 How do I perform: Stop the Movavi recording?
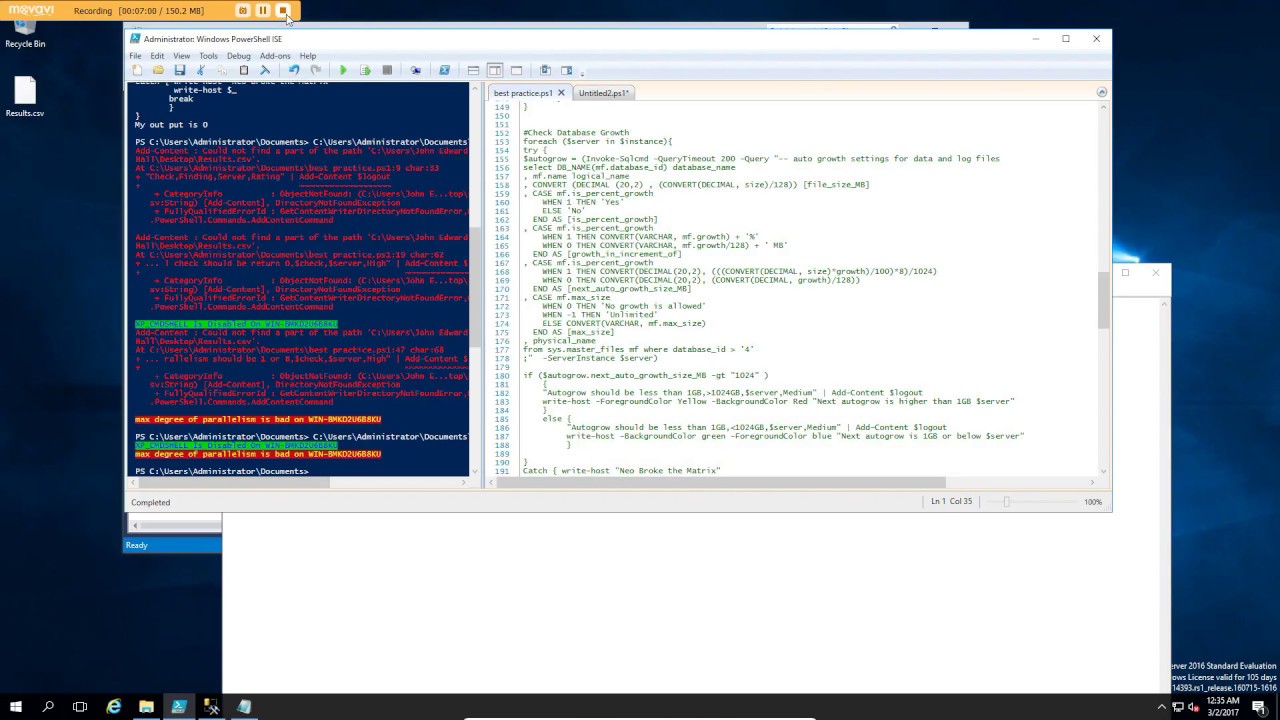pyautogui.click(x=283, y=10)
